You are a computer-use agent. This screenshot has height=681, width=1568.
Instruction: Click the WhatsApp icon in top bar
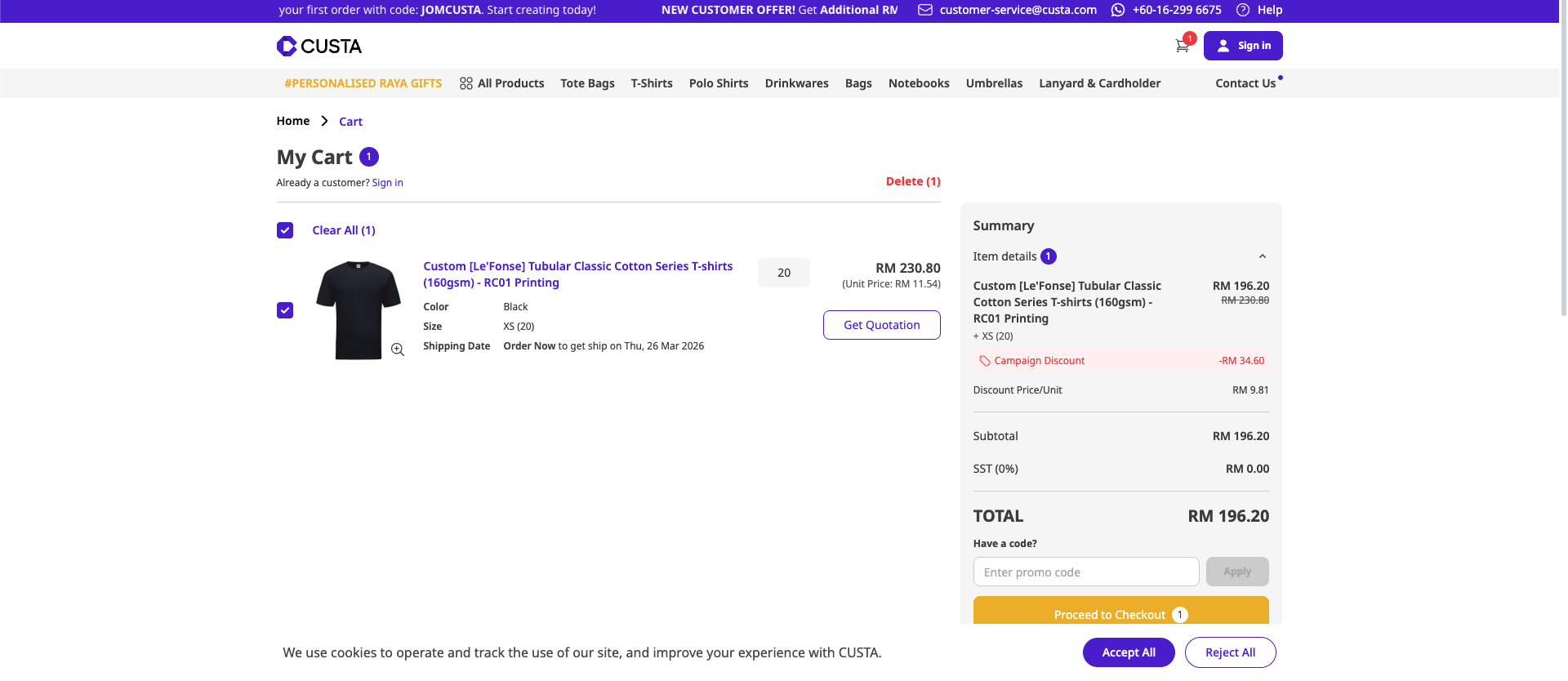pos(1118,10)
